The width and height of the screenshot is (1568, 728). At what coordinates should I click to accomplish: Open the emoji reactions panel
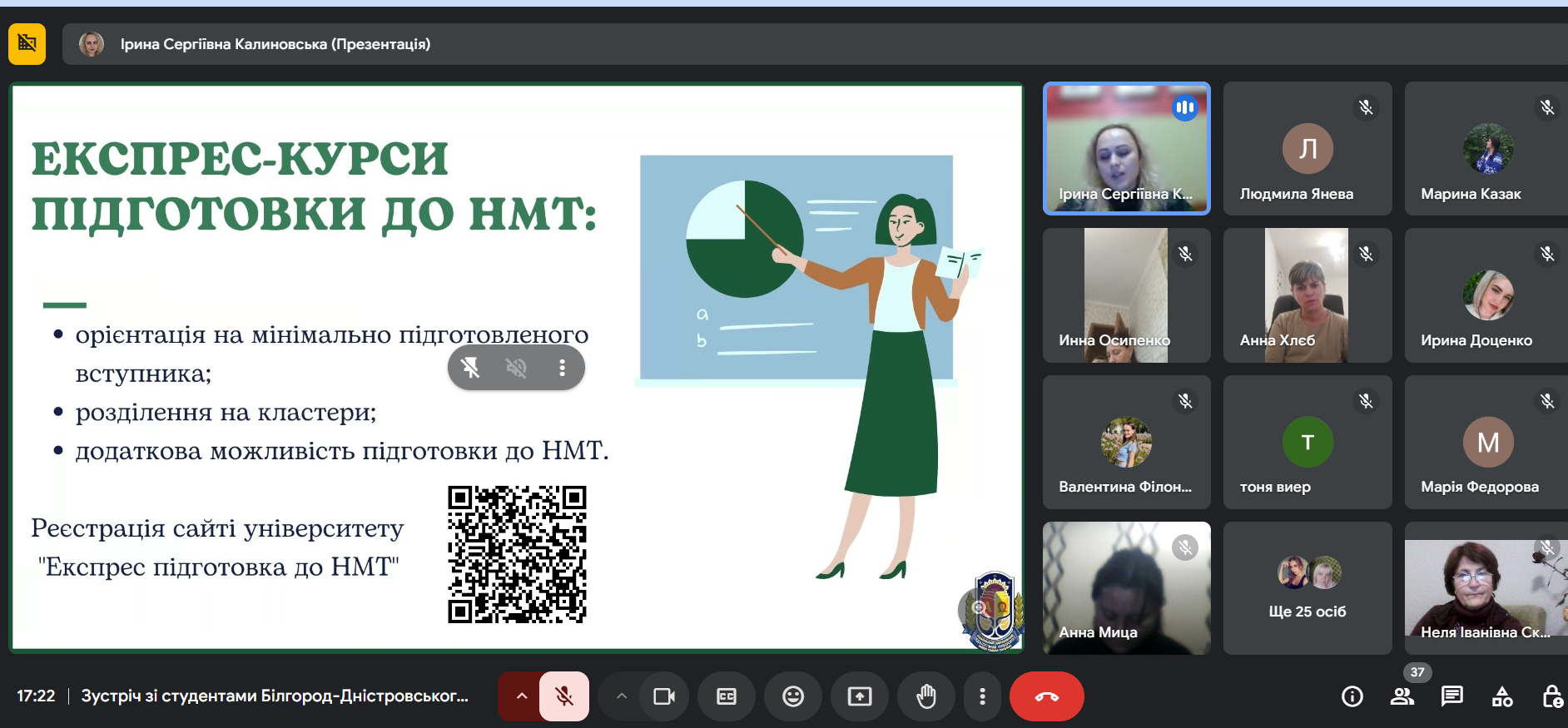point(793,696)
